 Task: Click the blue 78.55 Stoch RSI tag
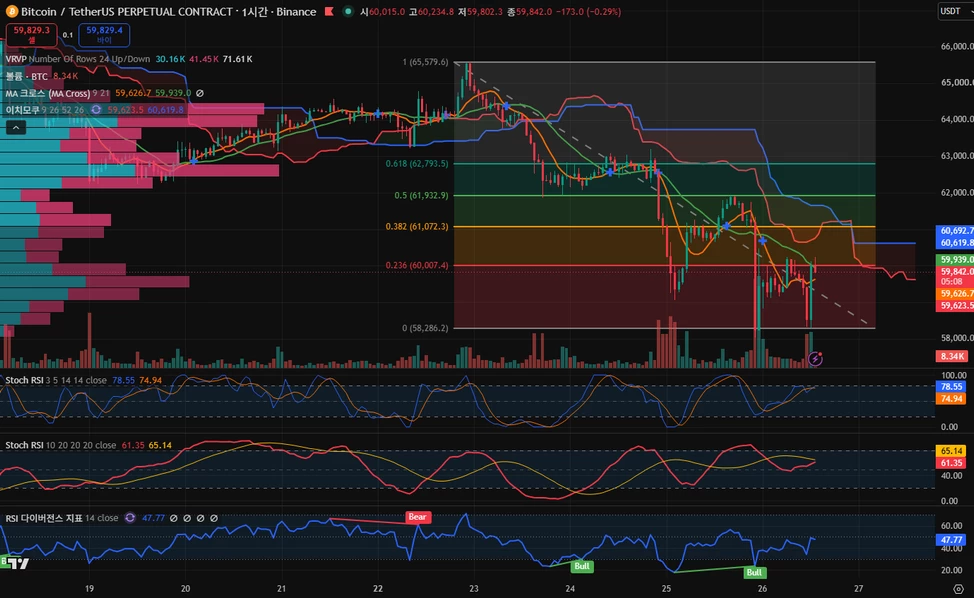pos(951,386)
